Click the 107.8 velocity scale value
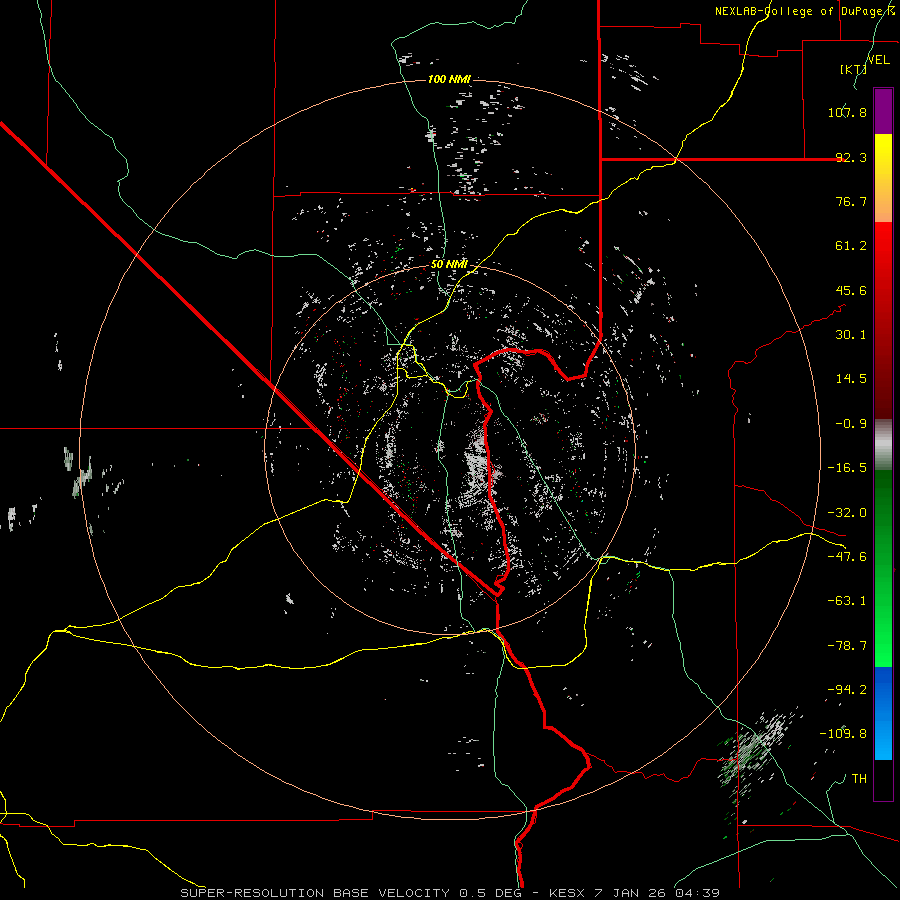 pyautogui.click(x=847, y=112)
